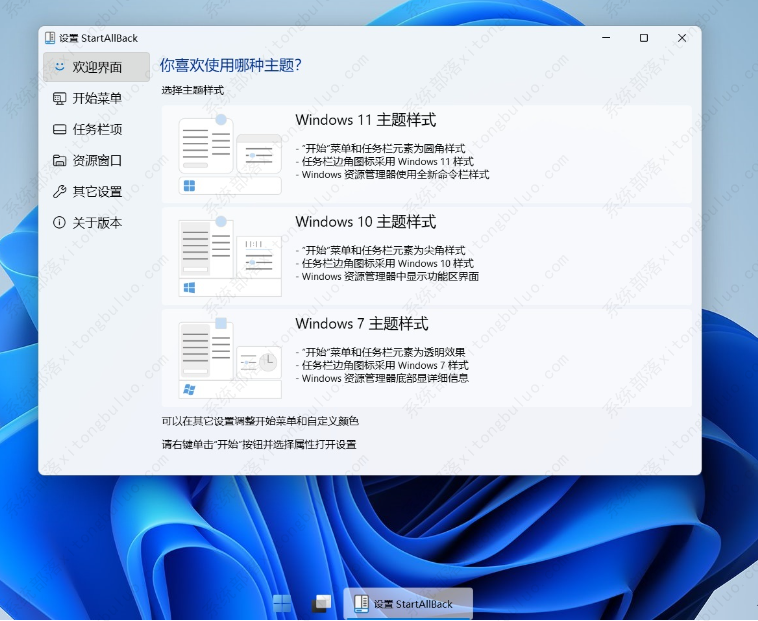Go to the 资源窗口 page
The image size is (758, 621).
97,160
